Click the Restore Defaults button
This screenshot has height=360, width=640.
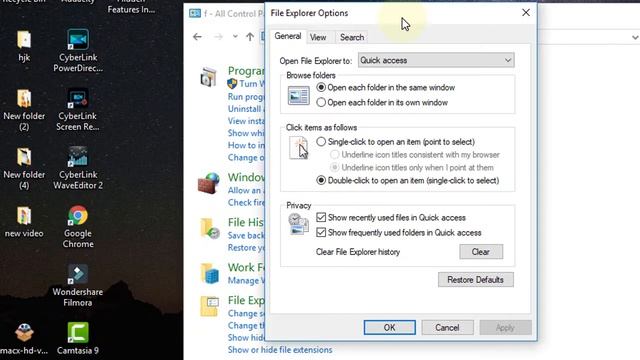(x=476, y=280)
